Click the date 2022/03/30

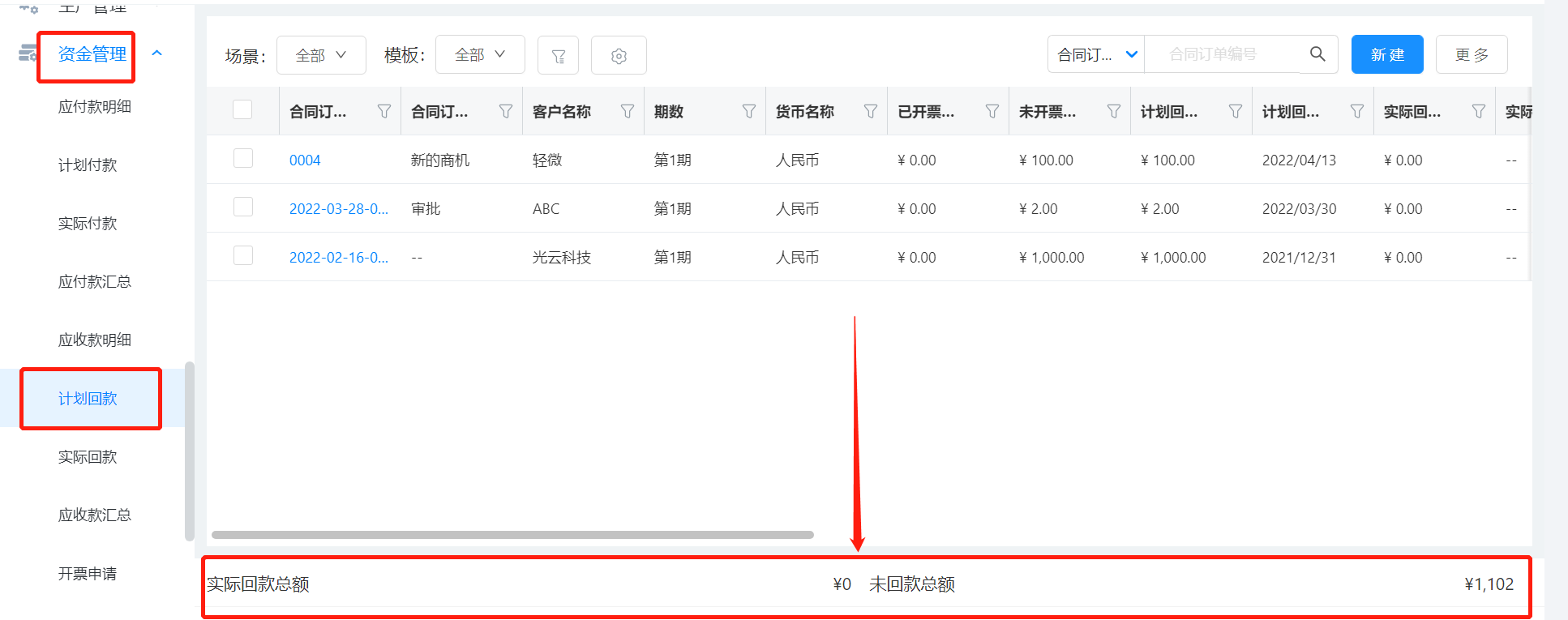coord(1299,209)
